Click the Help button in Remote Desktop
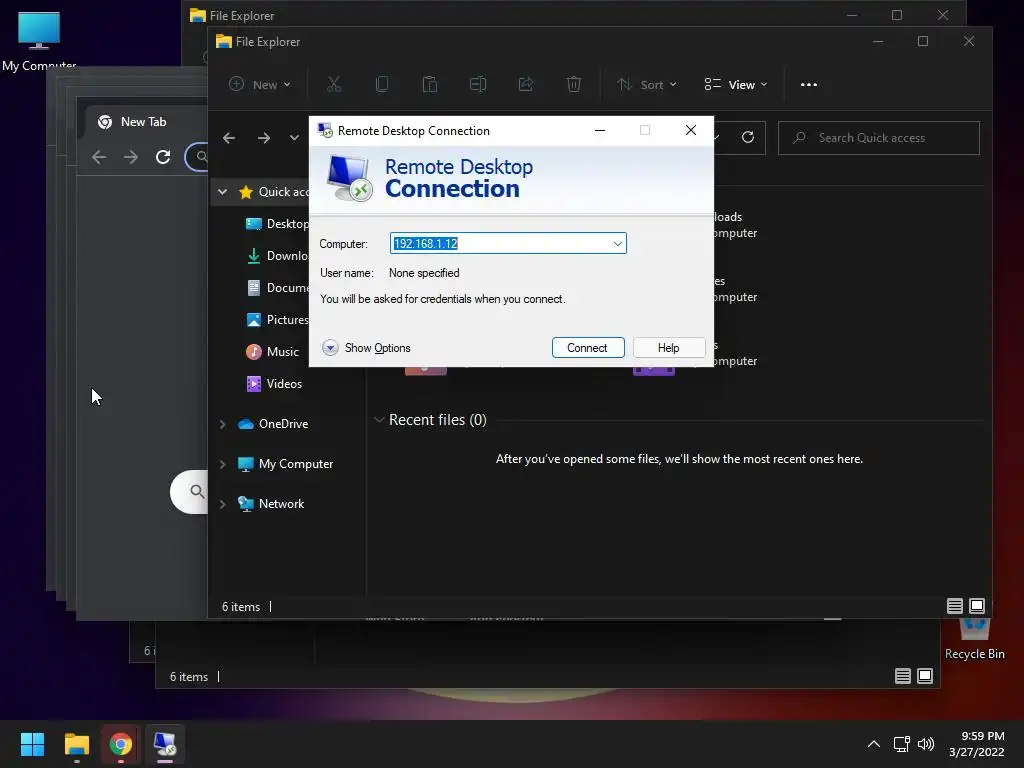 tap(669, 347)
